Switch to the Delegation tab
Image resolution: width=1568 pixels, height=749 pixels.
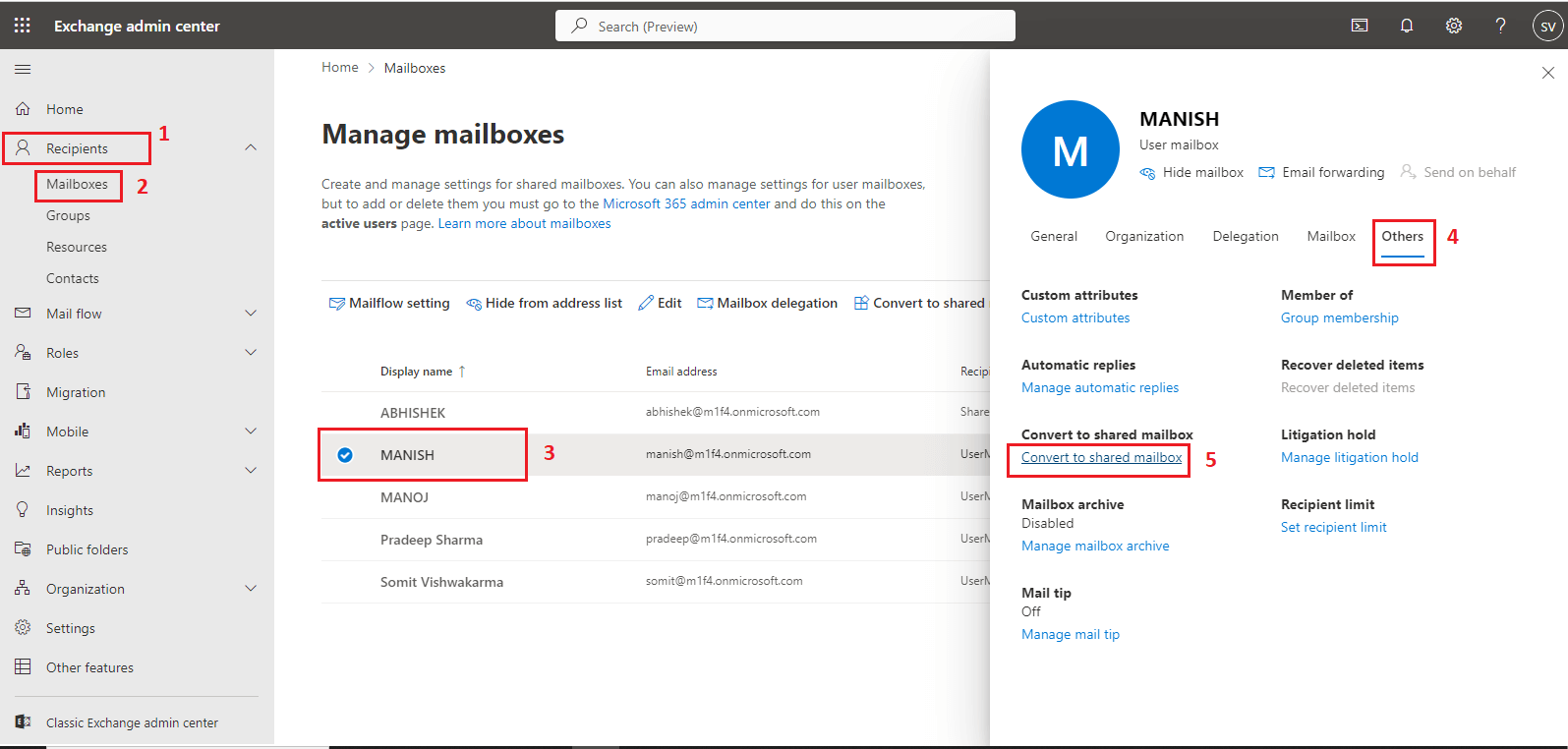(1246, 236)
